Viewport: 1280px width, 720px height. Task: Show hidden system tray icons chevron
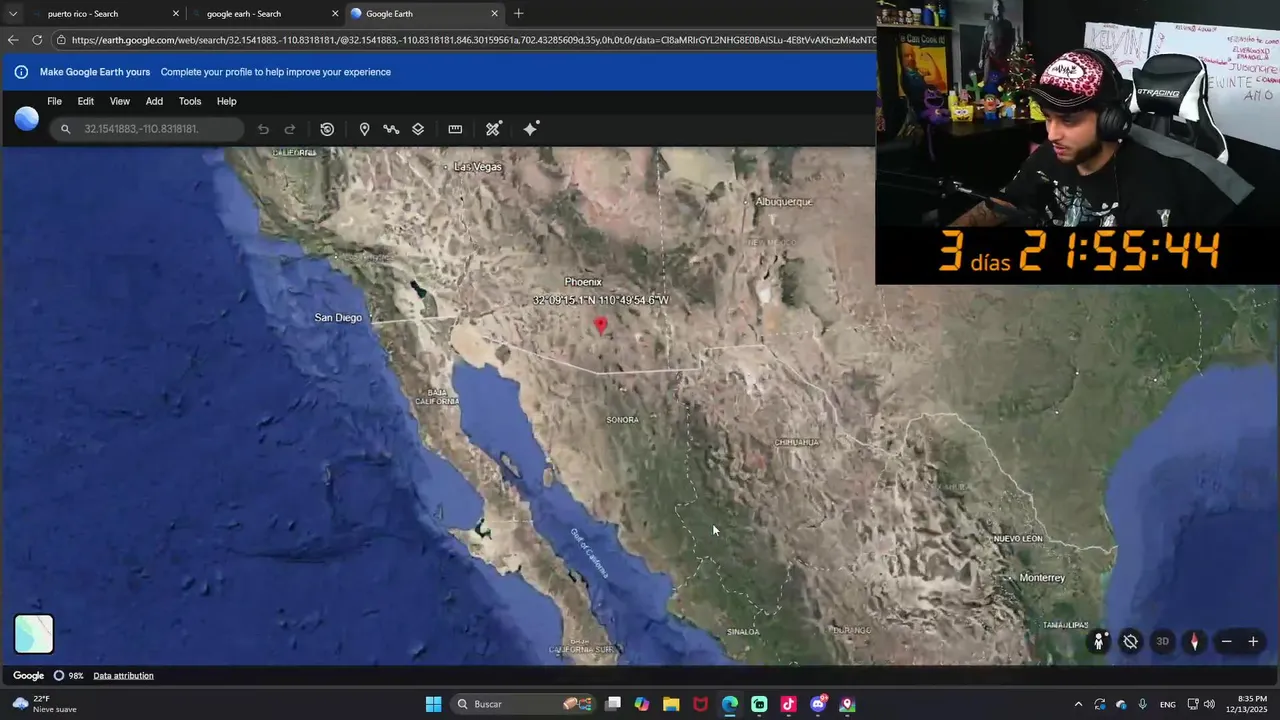click(1078, 704)
